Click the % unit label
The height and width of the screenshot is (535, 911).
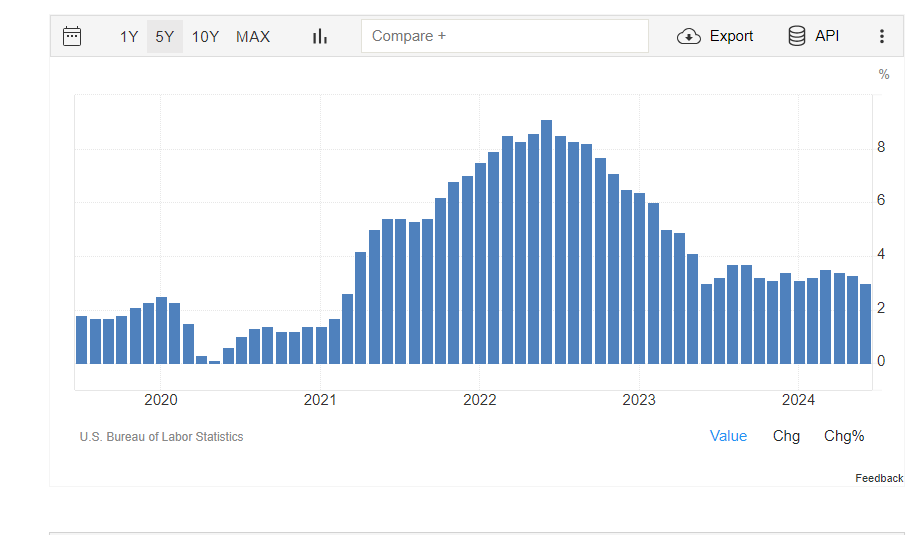pyautogui.click(x=884, y=74)
